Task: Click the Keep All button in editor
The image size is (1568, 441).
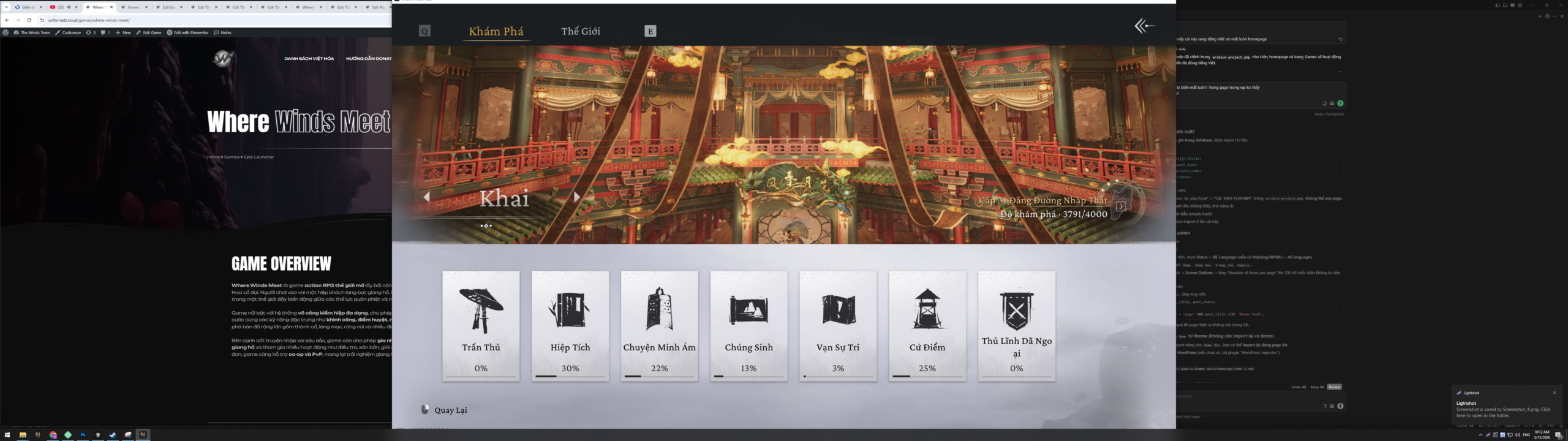Action: (x=1317, y=387)
